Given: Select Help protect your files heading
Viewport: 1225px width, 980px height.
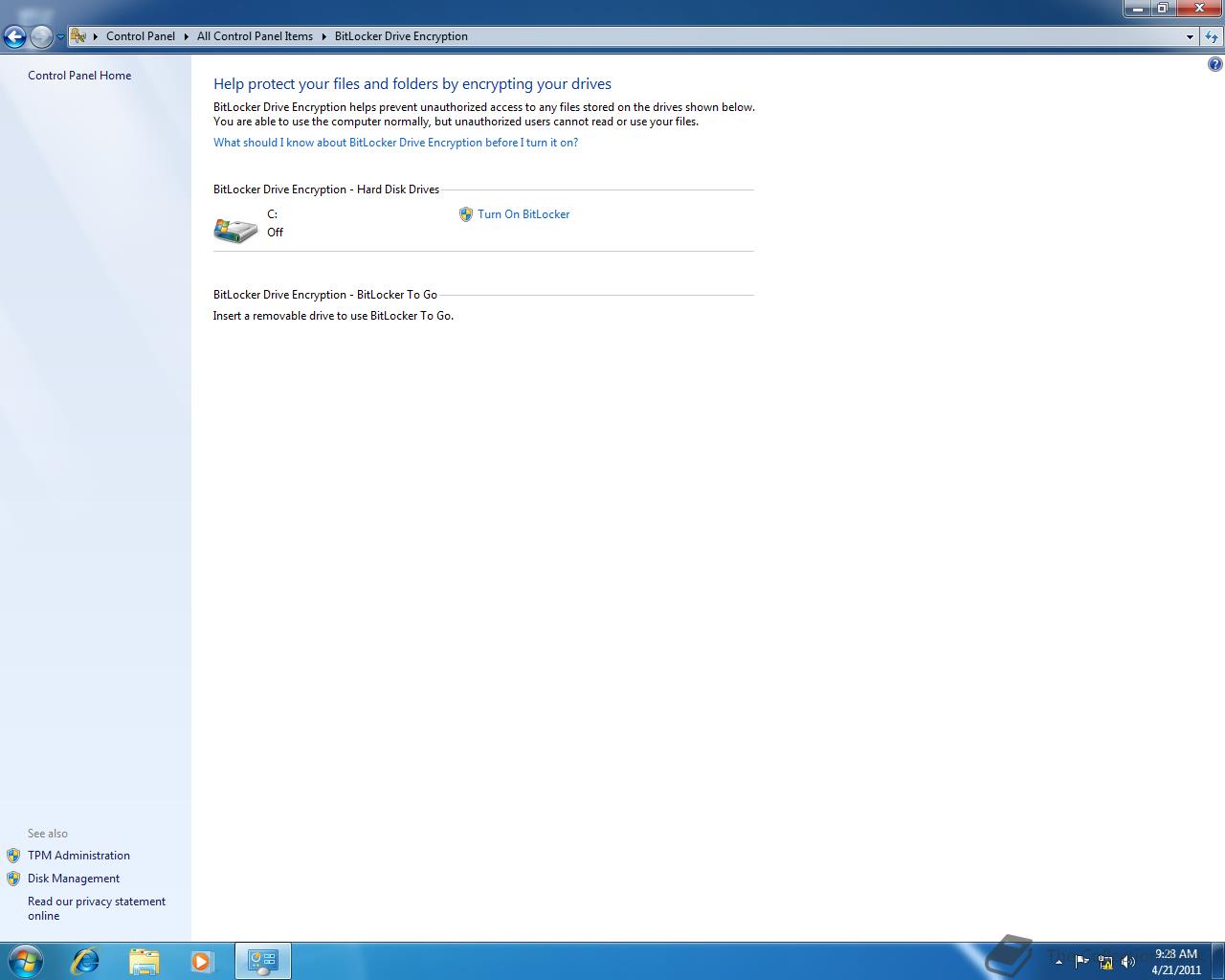Looking at the screenshot, I should [412, 84].
